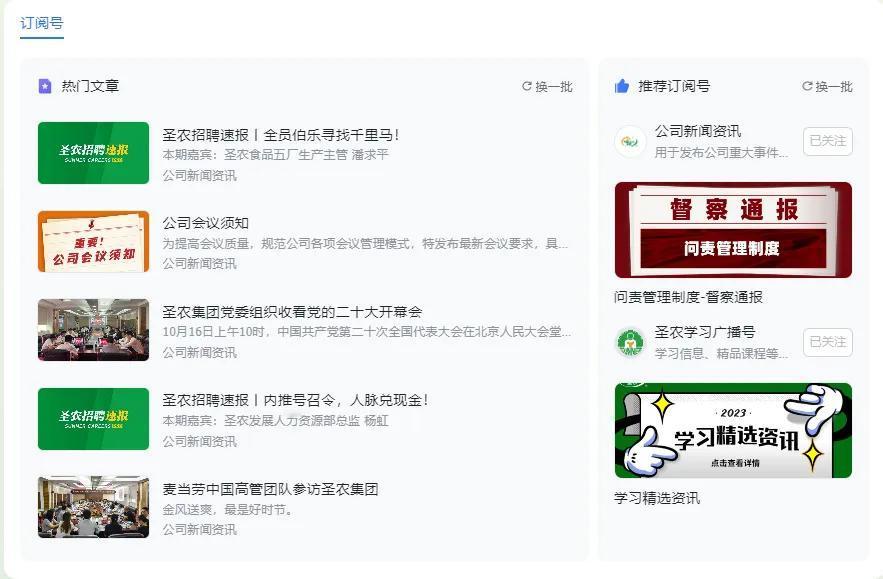Viewport: 883px width, 579px height.
Task: Click the blue thumbs-up 推荐订阅号 icon
Action: (x=622, y=86)
